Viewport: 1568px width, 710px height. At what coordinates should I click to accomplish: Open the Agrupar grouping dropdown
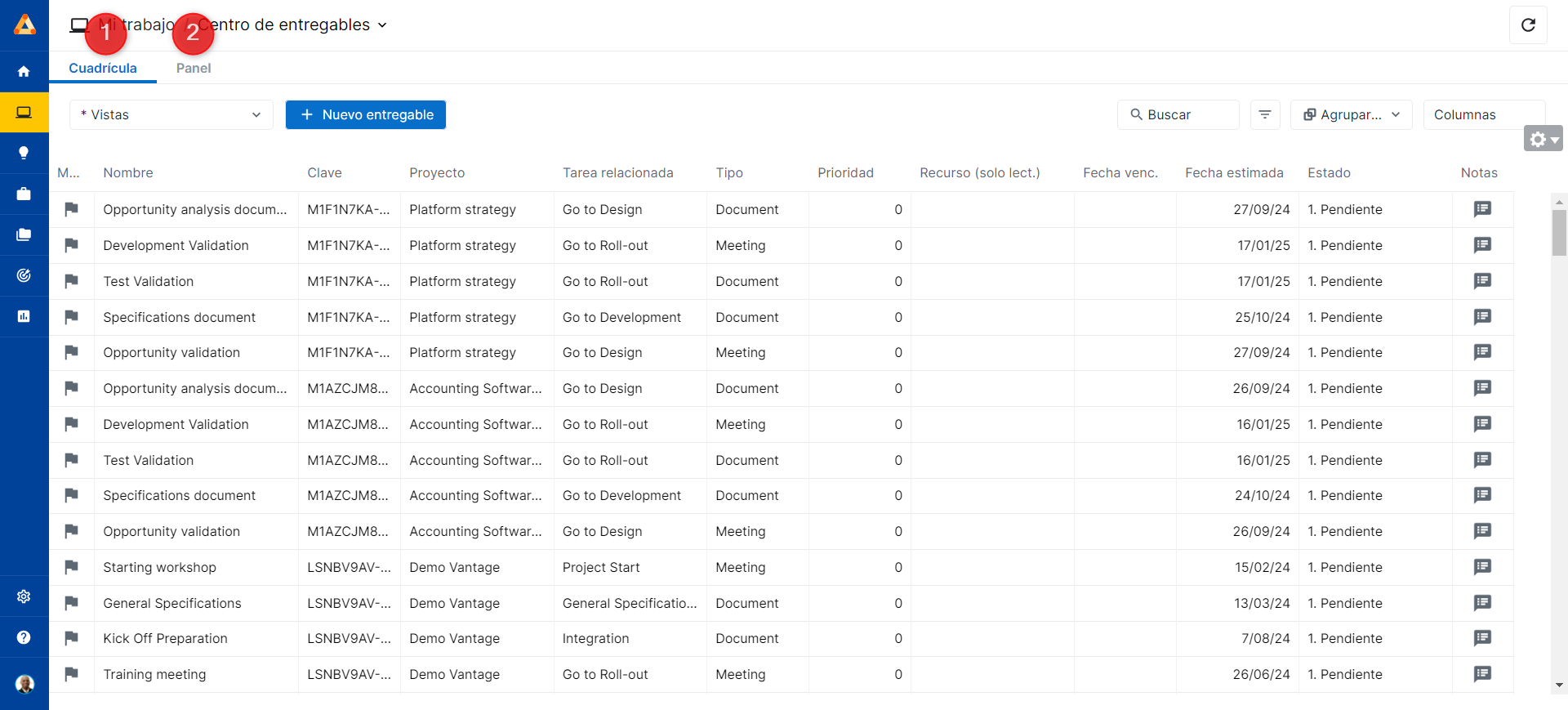(1352, 115)
